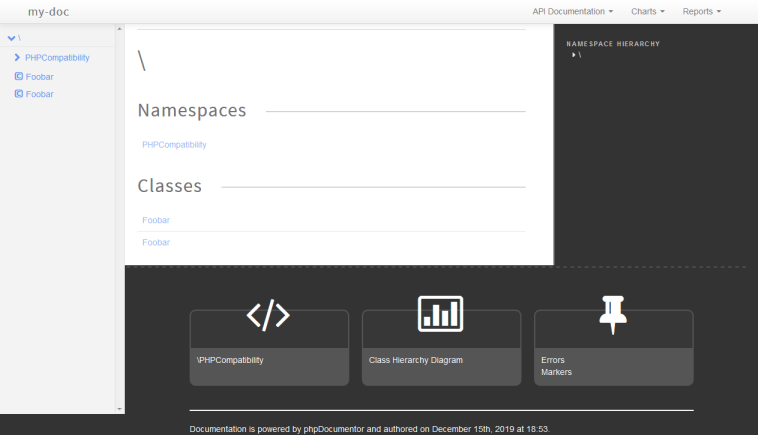Screen dimensions: 758x435
Task: Click the pushpin icon above Errors Markers
Action: coord(613,315)
